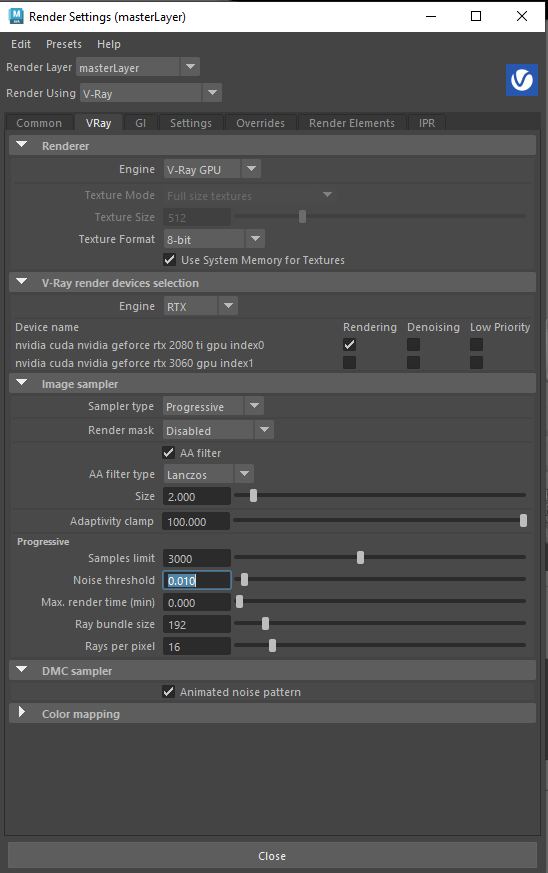Click the Samples limit value field
Image resolution: width=548 pixels, height=873 pixels.
[x=197, y=558]
